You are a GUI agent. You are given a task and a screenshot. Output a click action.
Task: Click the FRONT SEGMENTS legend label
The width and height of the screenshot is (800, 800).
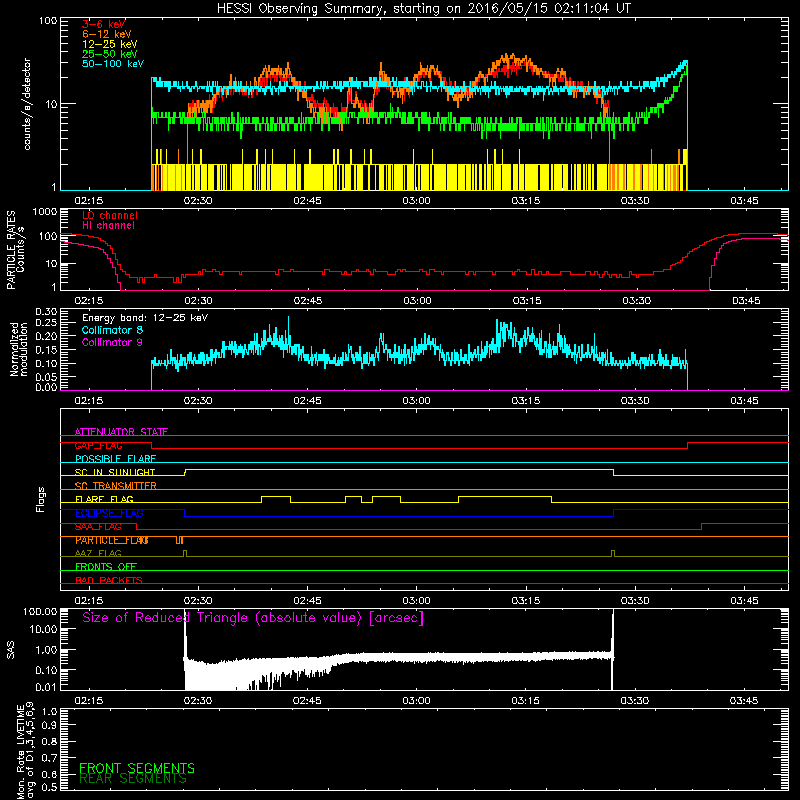137,768
